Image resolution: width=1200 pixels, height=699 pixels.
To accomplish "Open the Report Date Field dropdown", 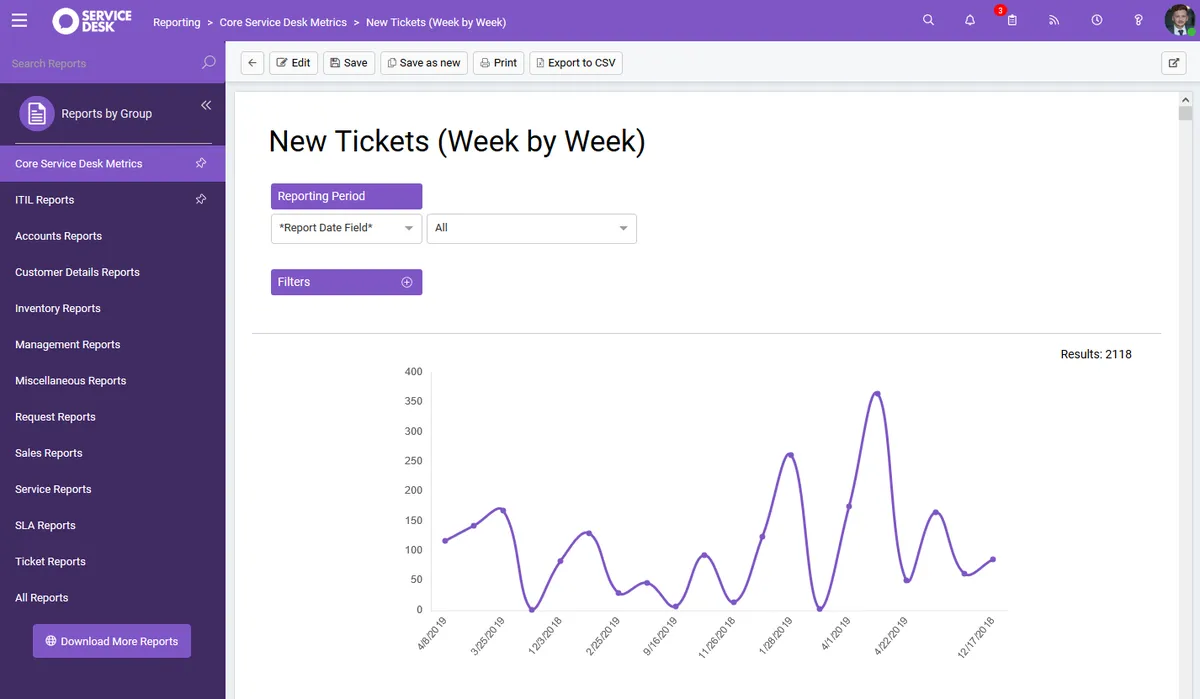I will 346,228.
